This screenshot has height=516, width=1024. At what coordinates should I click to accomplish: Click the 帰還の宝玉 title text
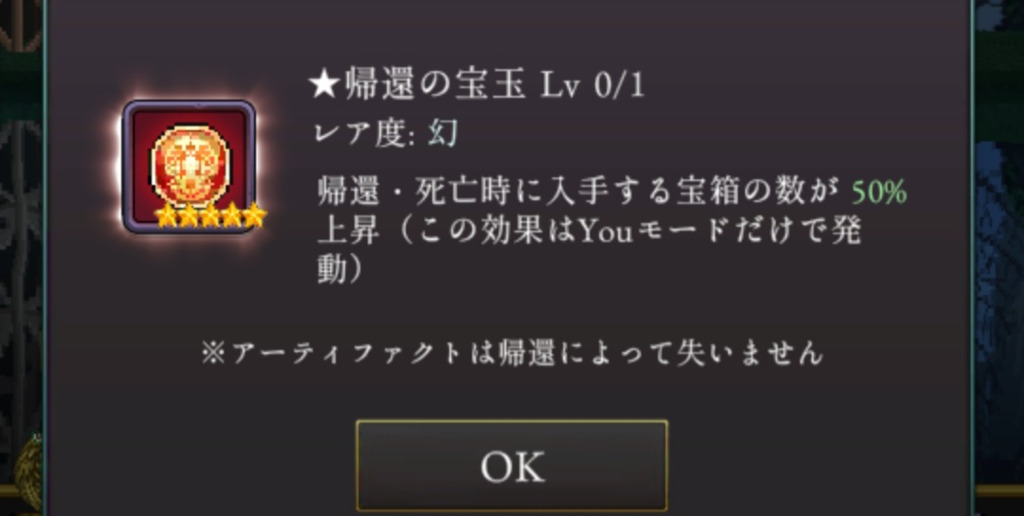435,86
